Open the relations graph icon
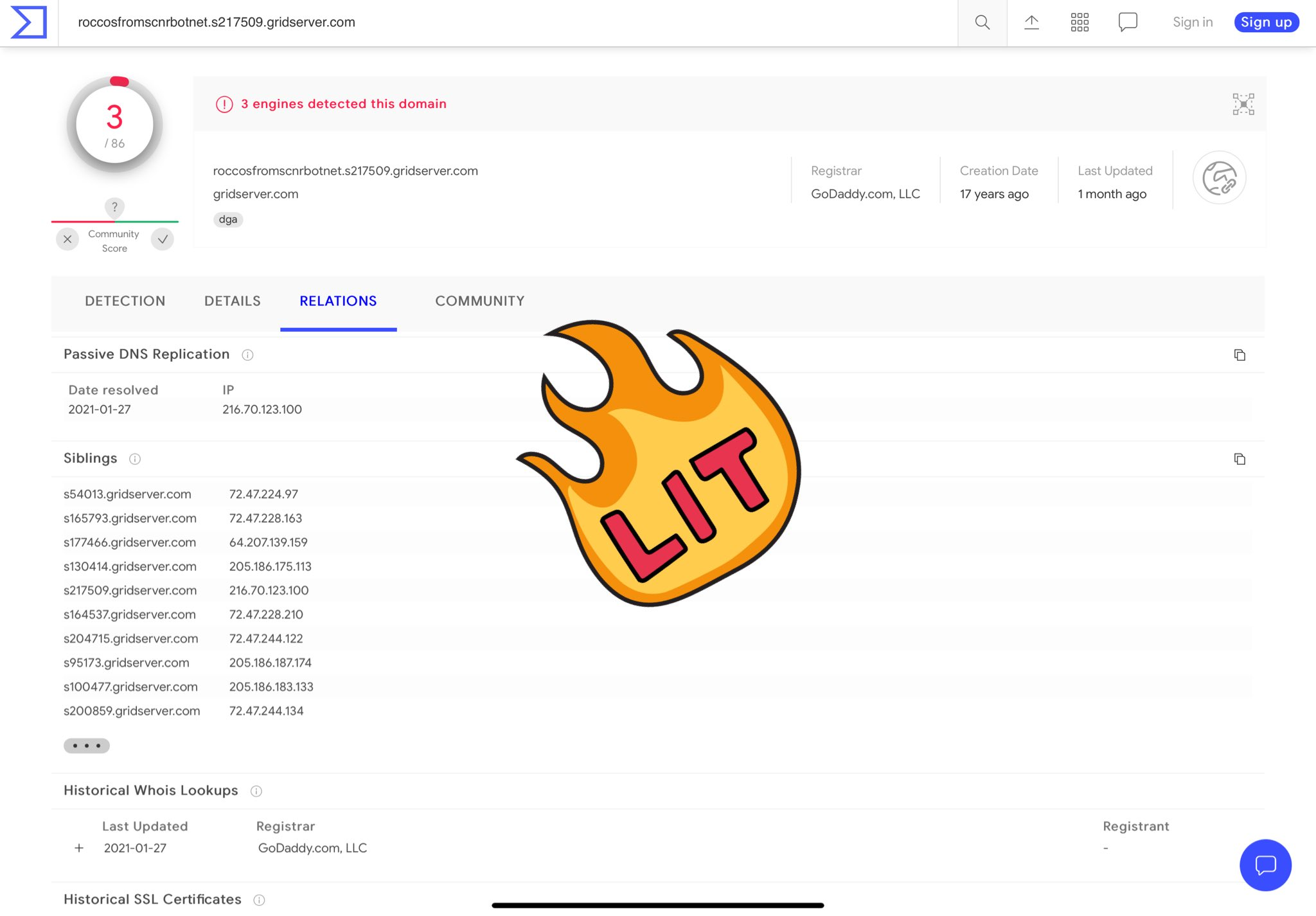Screen dimensions: 1316x916 coord(1243,104)
